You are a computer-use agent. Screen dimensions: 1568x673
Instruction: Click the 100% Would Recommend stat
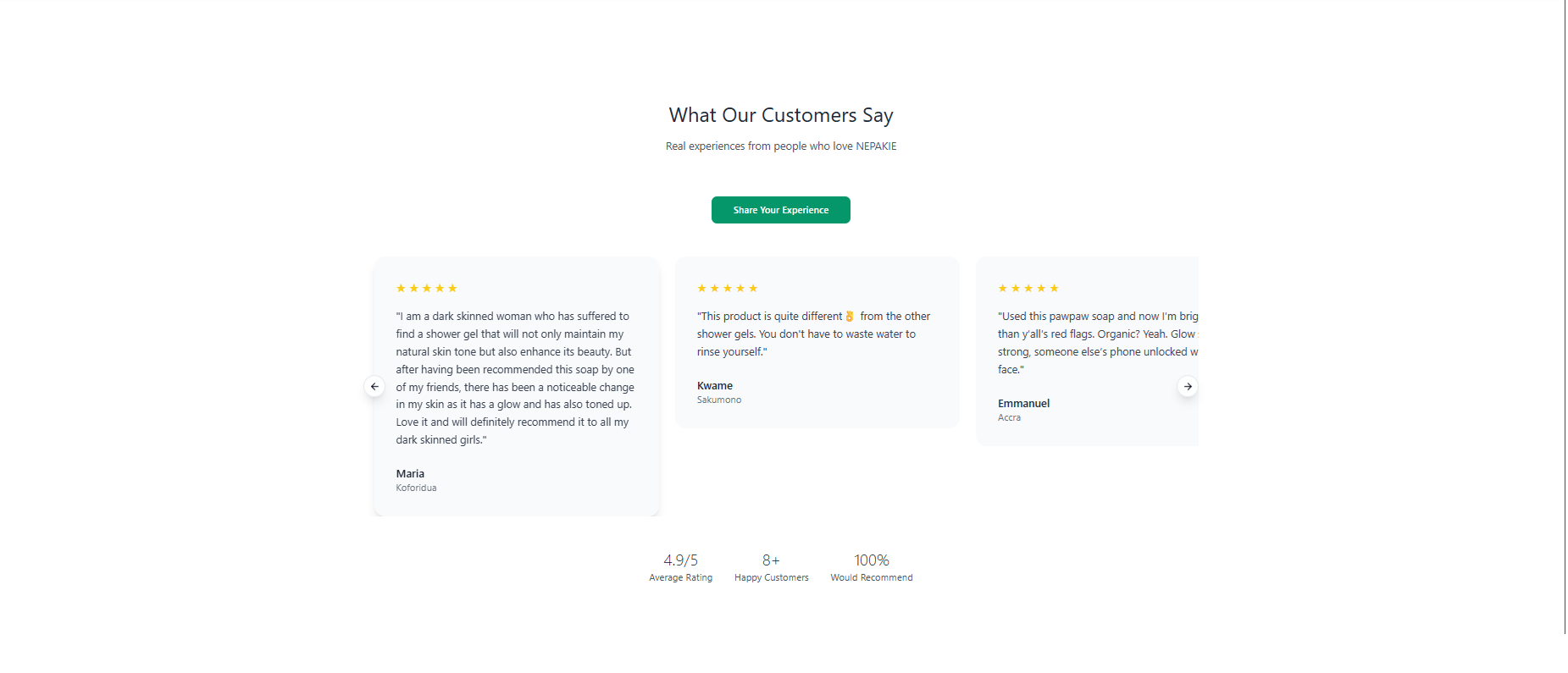point(871,568)
